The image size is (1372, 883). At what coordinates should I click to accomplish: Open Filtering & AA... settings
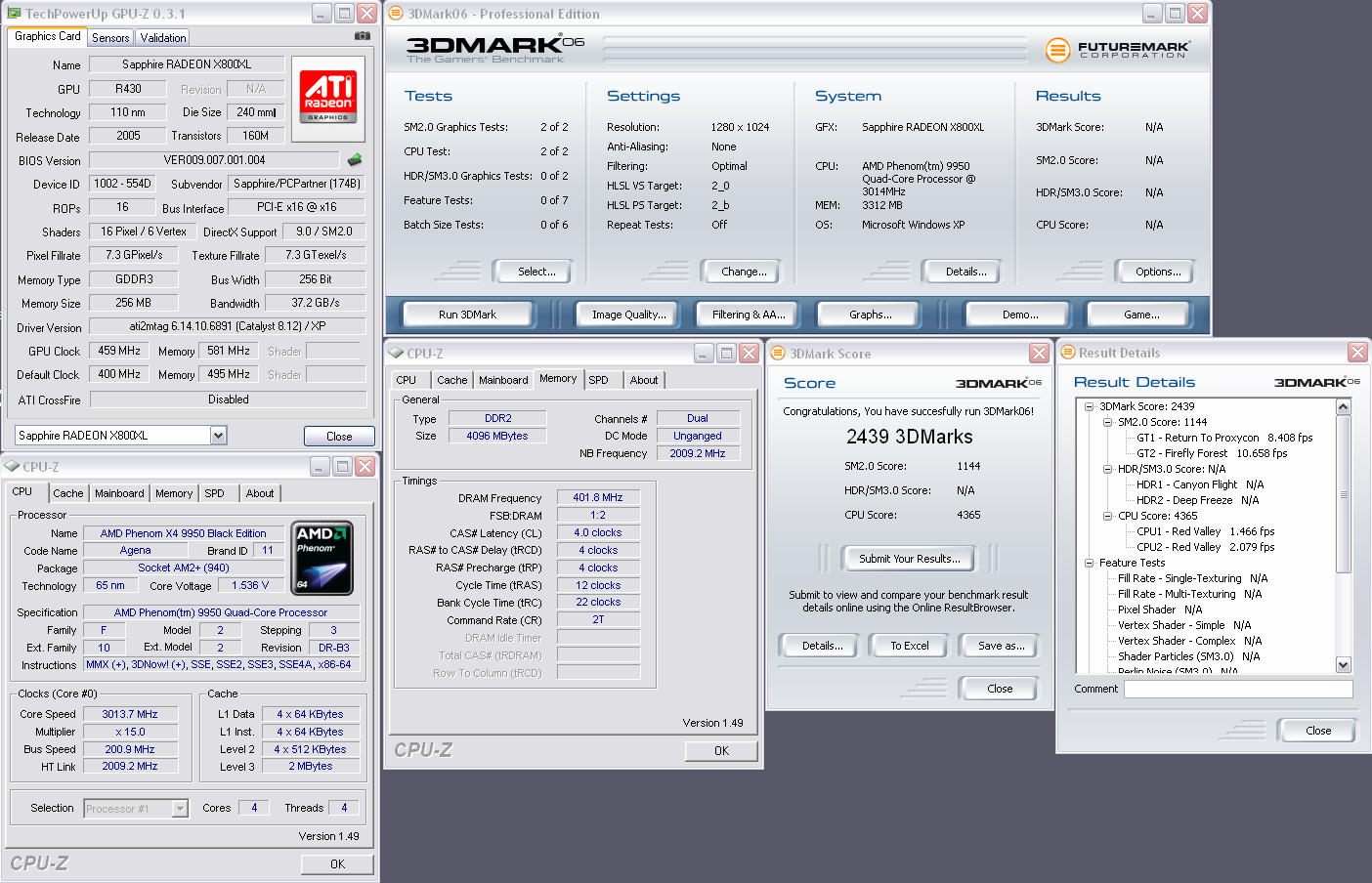[749, 315]
